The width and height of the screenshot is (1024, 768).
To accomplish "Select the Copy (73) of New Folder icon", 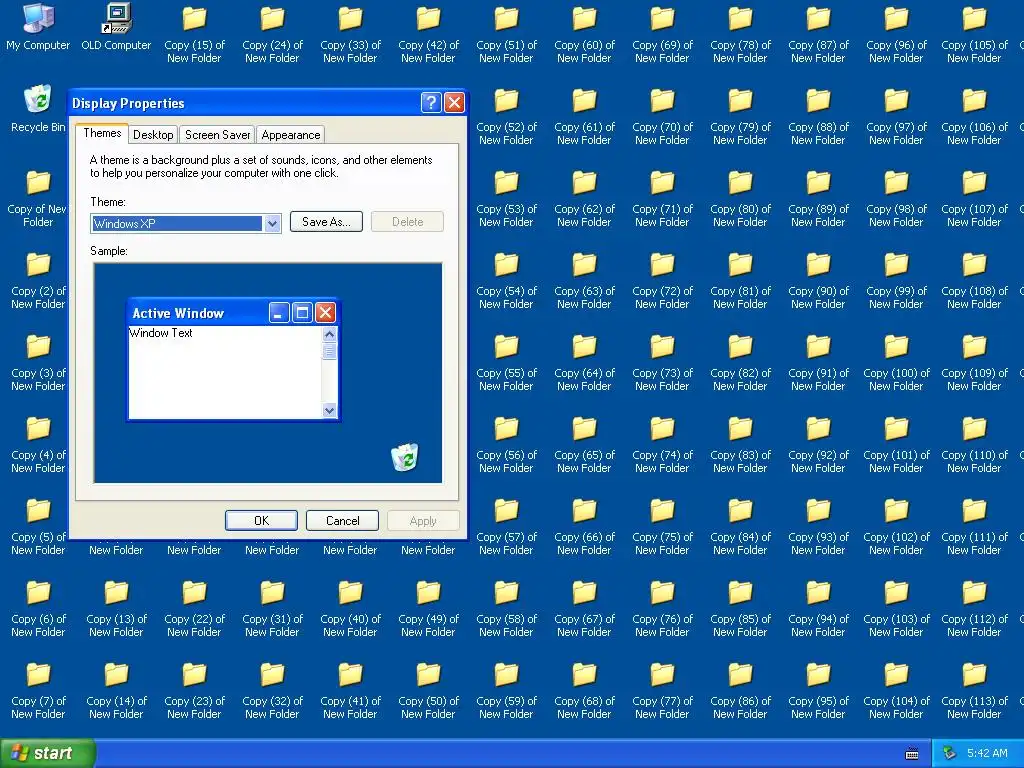I will coord(662,362).
